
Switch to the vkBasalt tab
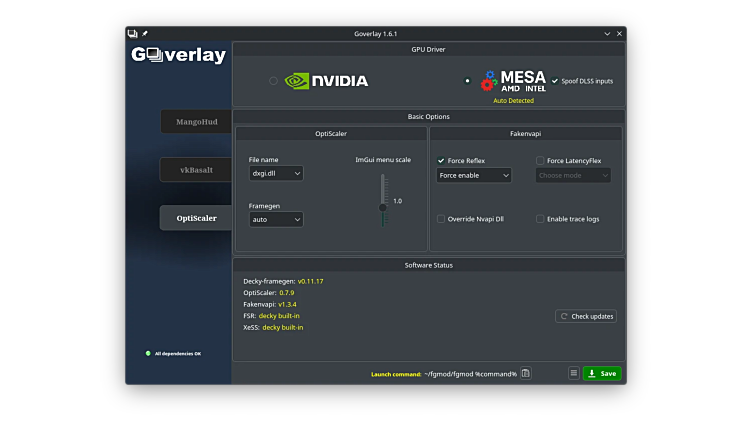point(197,170)
